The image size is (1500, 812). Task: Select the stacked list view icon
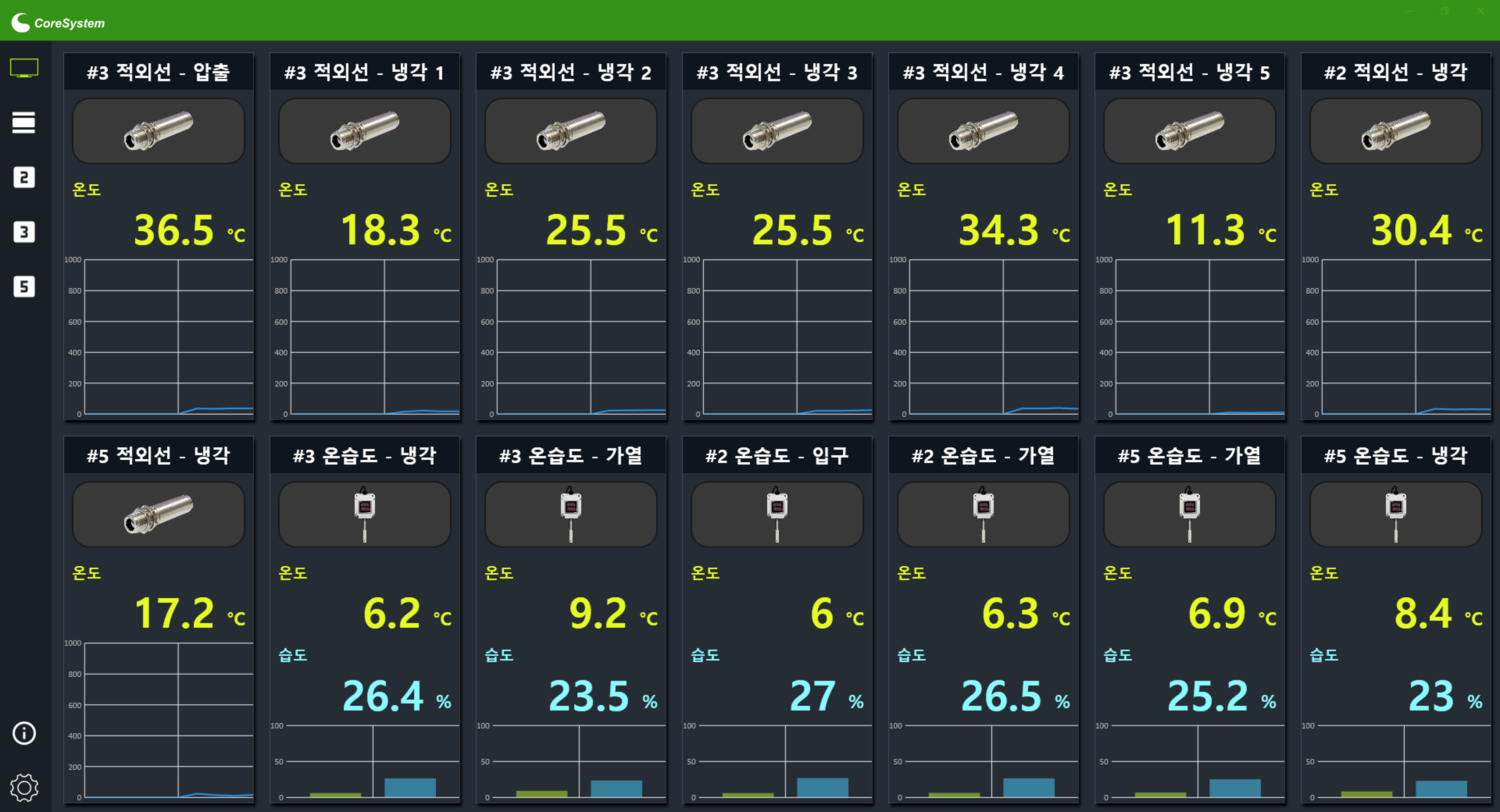coord(24,122)
